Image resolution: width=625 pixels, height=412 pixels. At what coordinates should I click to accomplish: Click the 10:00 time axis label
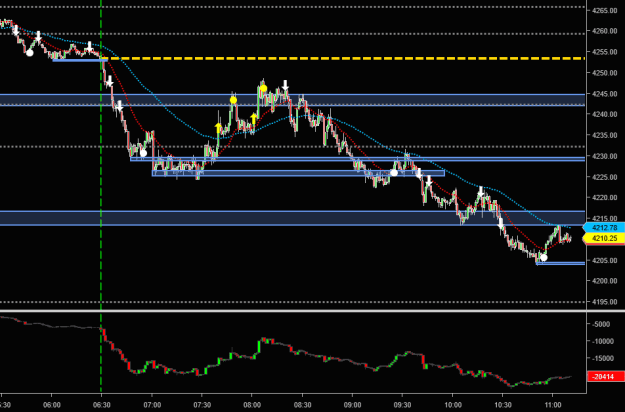(x=452, y=405)
